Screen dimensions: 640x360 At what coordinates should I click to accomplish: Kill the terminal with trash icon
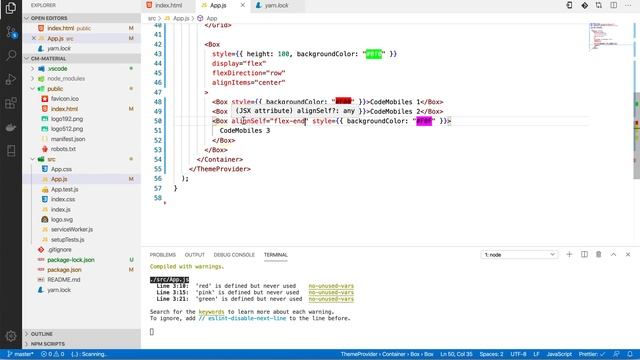(x=599, y=254)
